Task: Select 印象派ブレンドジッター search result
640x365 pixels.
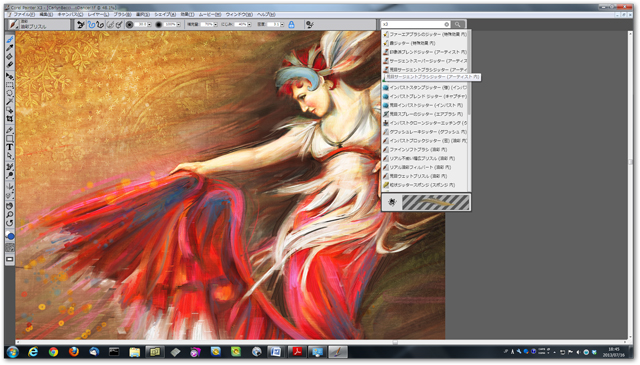Action: [425, 52]
